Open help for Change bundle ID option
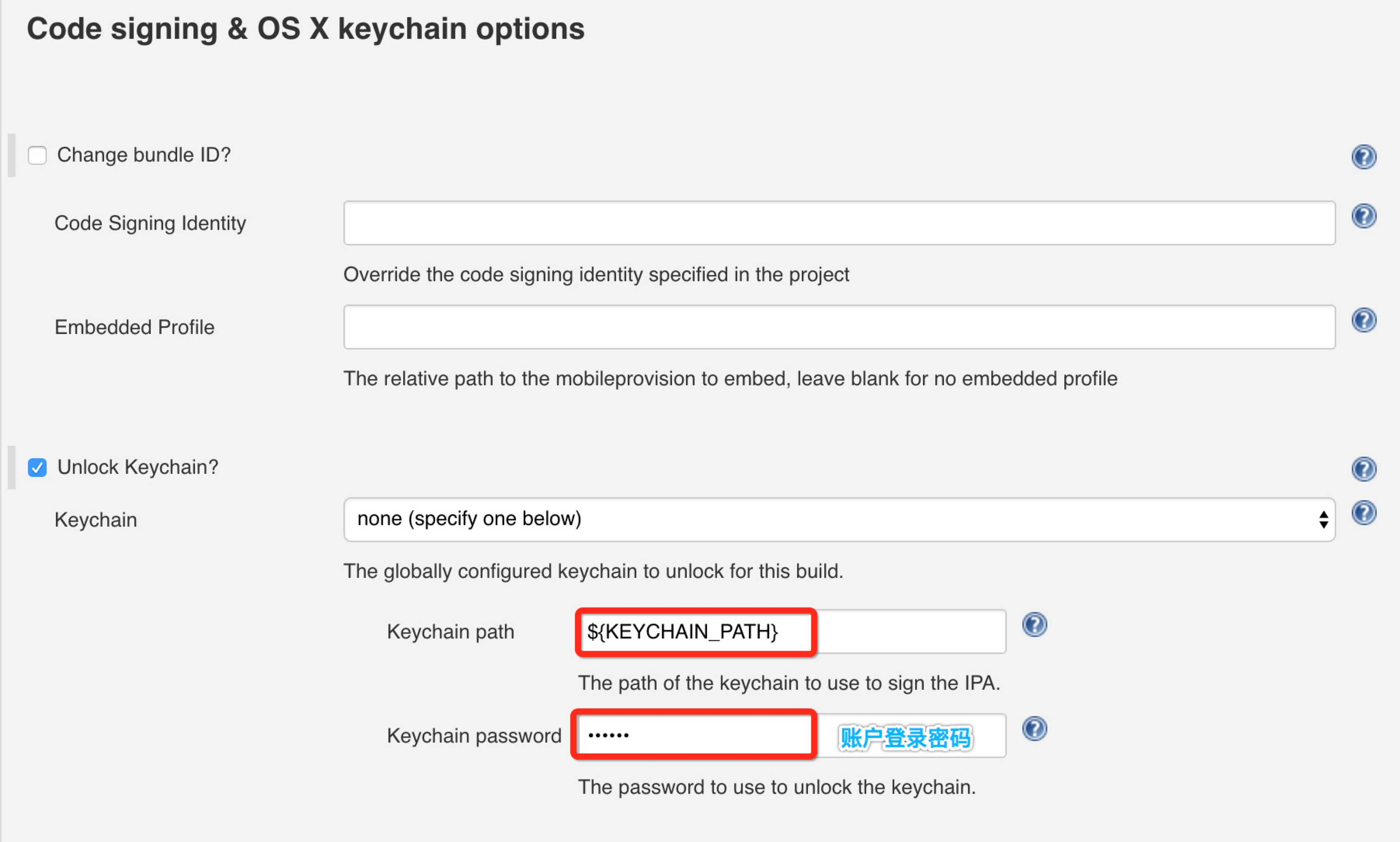1400x842 pixels. (1364, 157)
